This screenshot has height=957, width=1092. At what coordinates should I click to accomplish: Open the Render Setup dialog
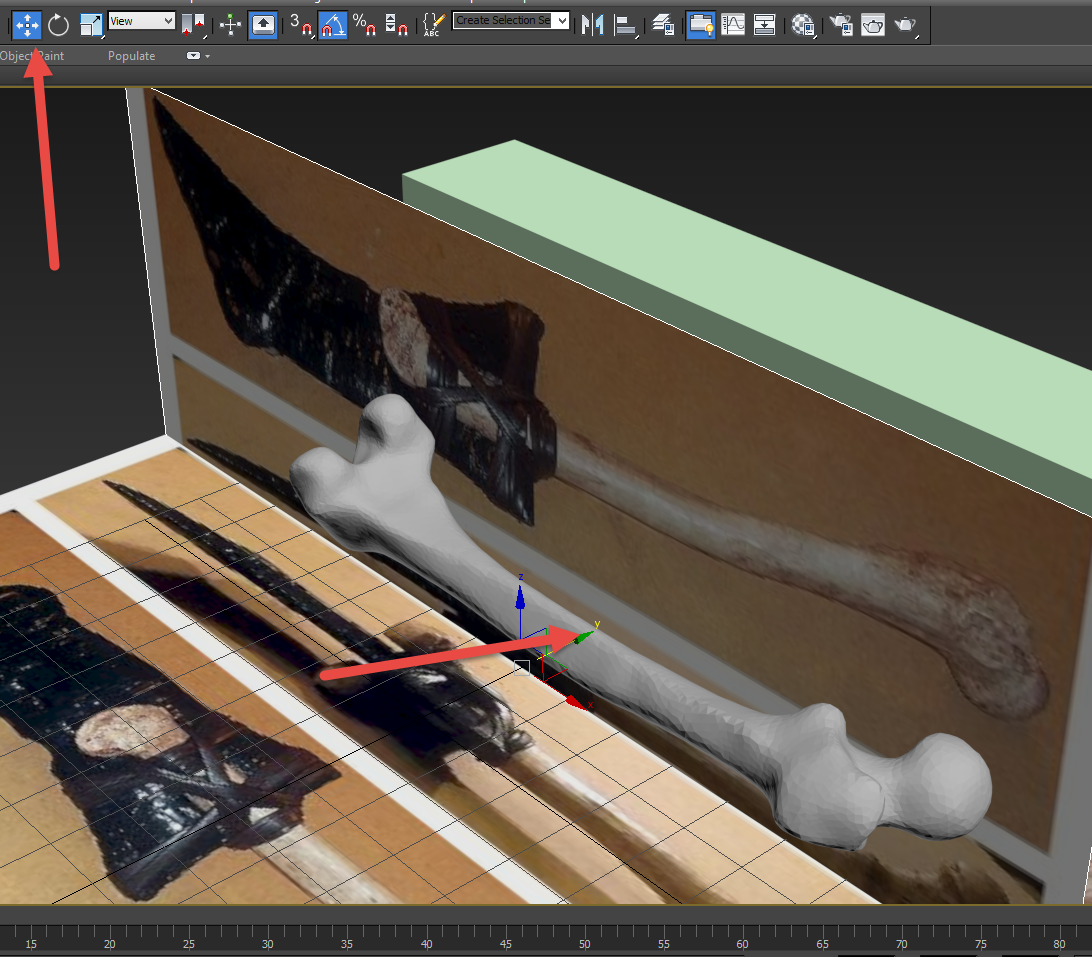click(x=841, y=25)
